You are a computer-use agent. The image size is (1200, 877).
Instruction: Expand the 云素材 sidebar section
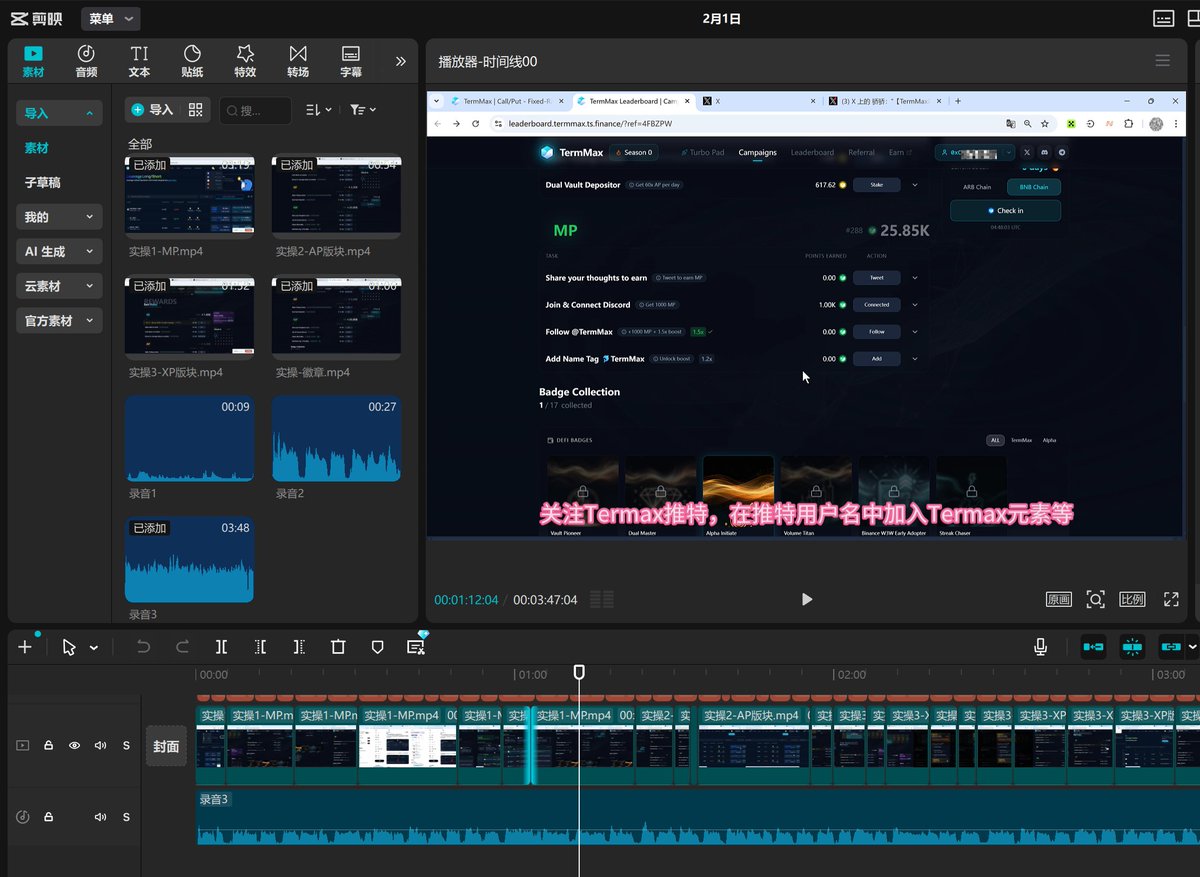click(x=59, y=286)
